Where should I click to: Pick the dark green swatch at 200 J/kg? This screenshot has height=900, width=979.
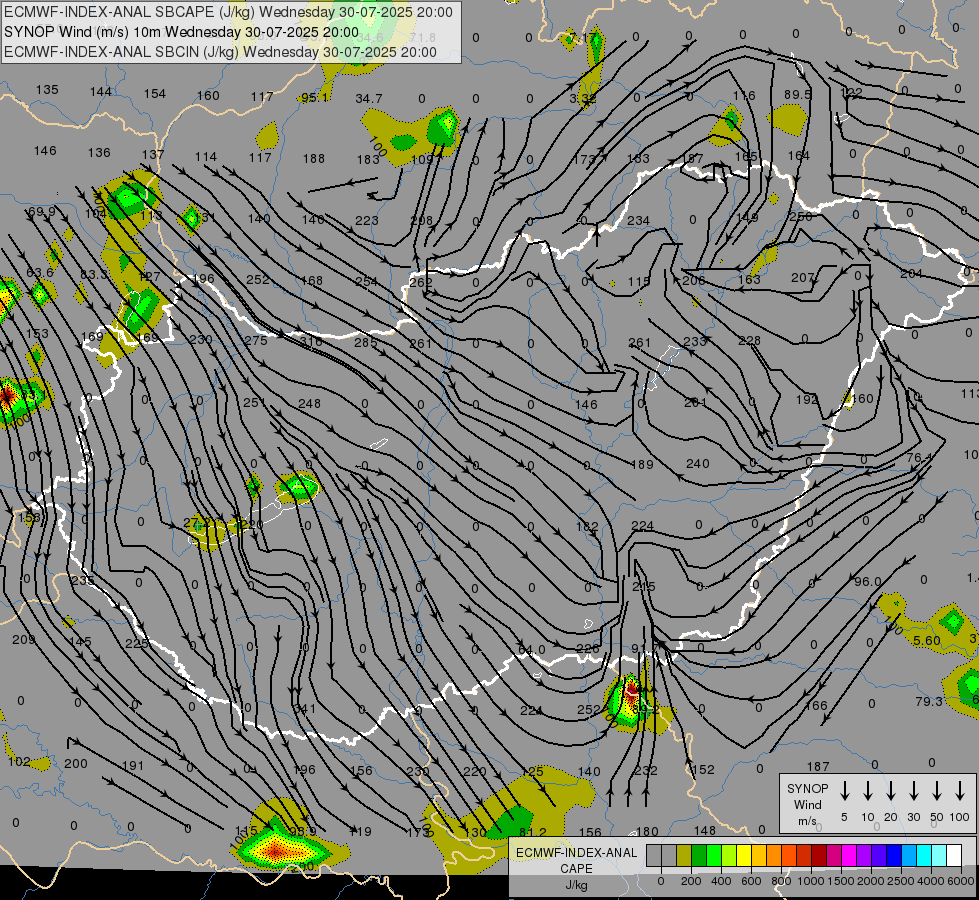tap(699, 856)
